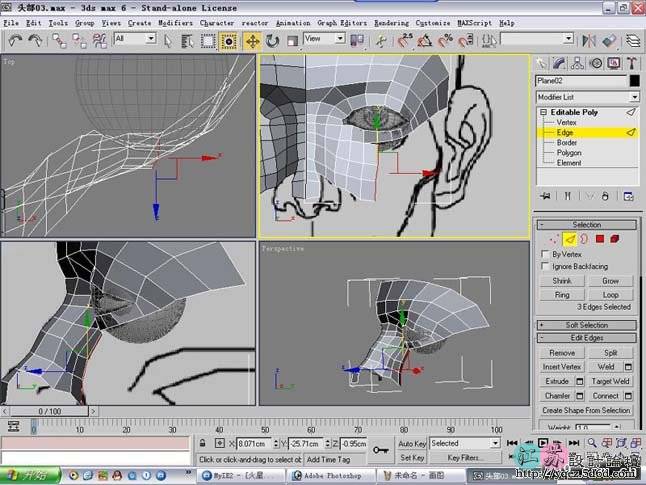Select Border sub-object in modifier stack
Viewport: 646px width, 485px height.
pyautogui.click(x=567, y=143)
